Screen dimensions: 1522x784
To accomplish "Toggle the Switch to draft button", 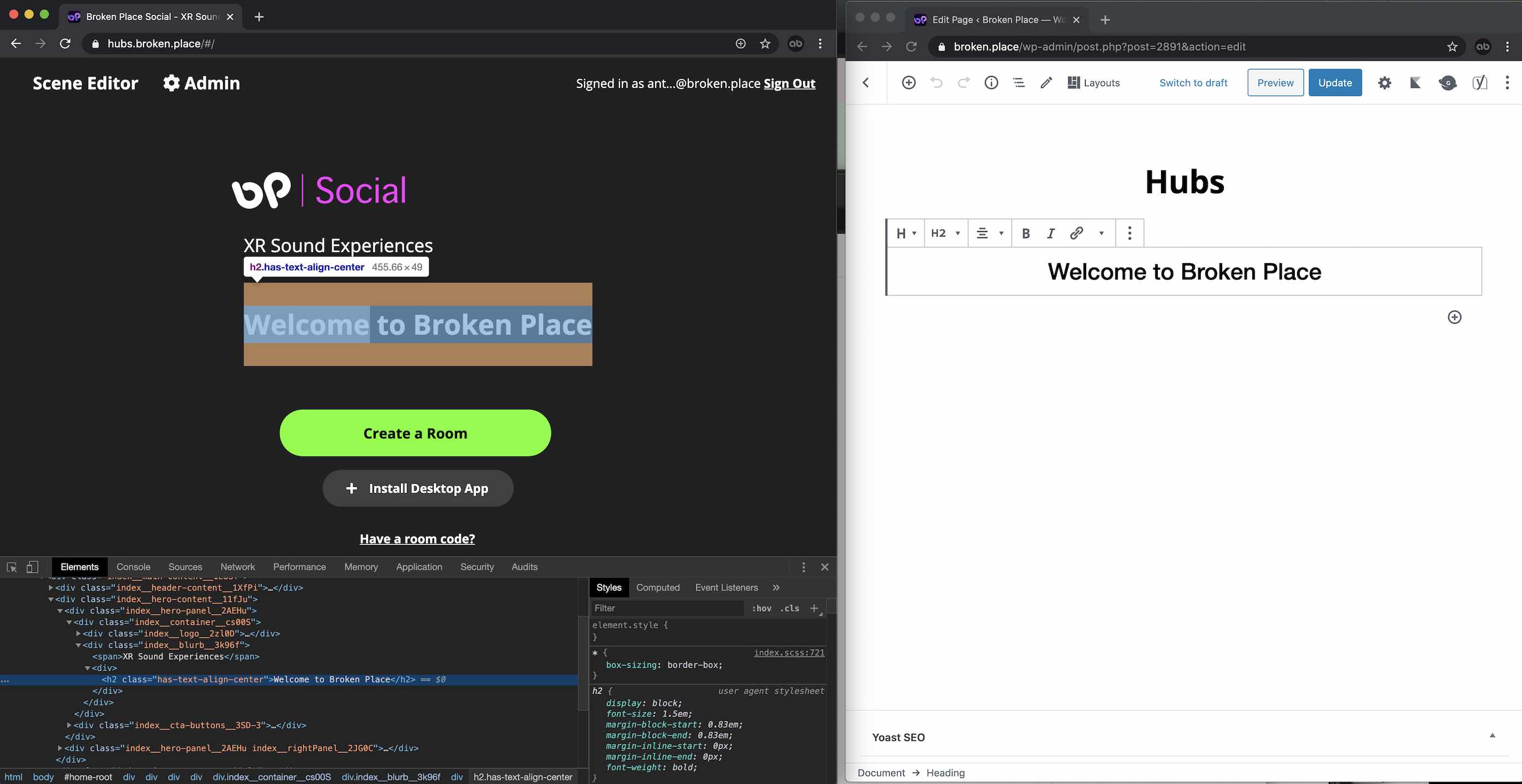I will 1193,82.
